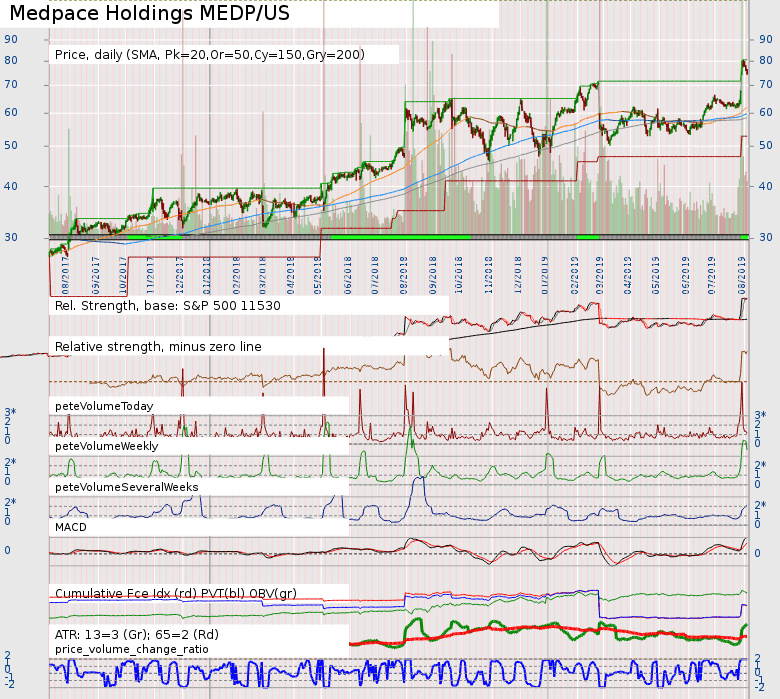Select the "price_volume_change_ratio" label
This screenshot has height=699, width=780.
131,650
